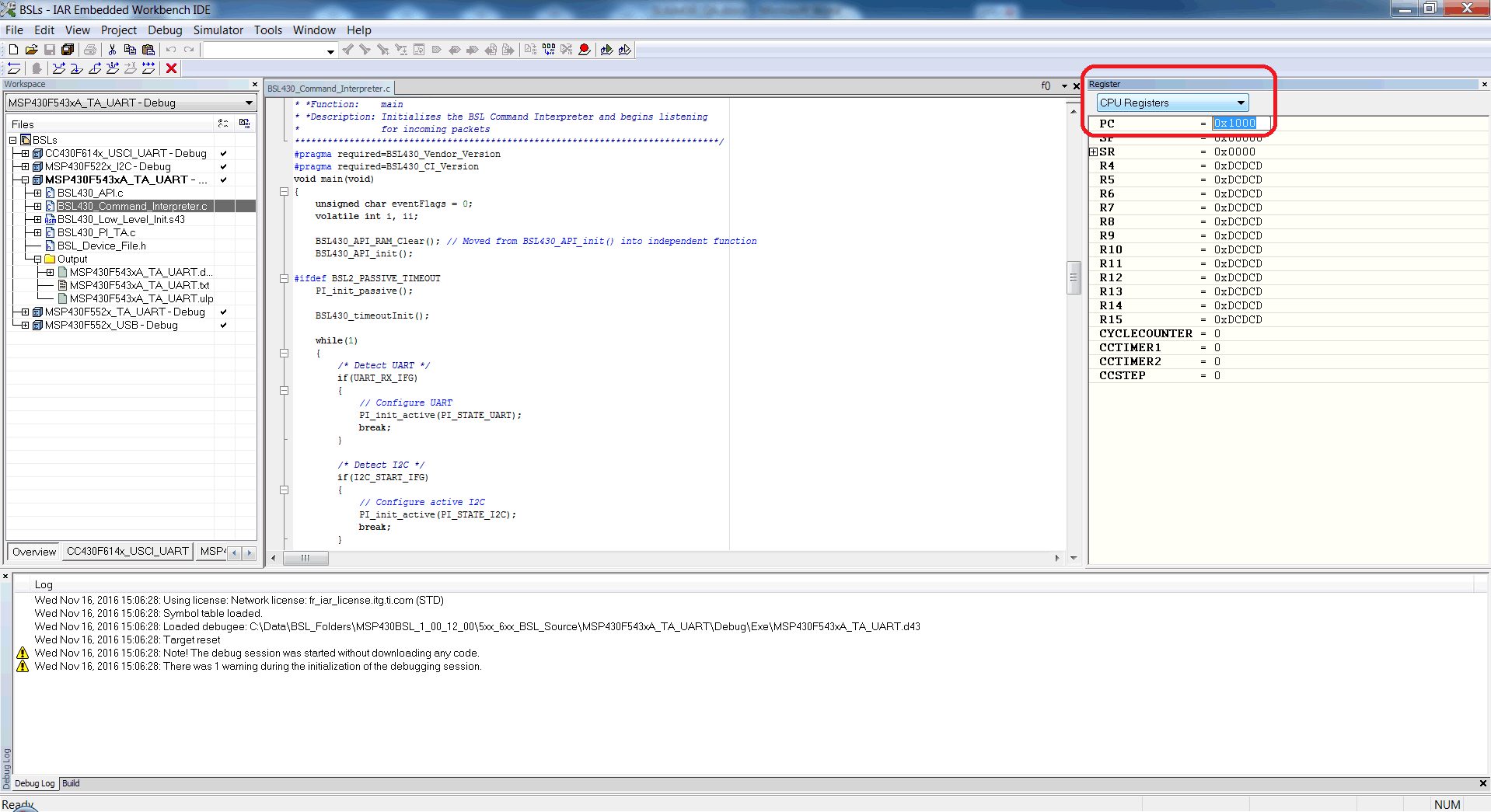Create a new document from the toolbar
This screenshot has height=812, width=1491.
pyautogui.click(x=13, y=50)
